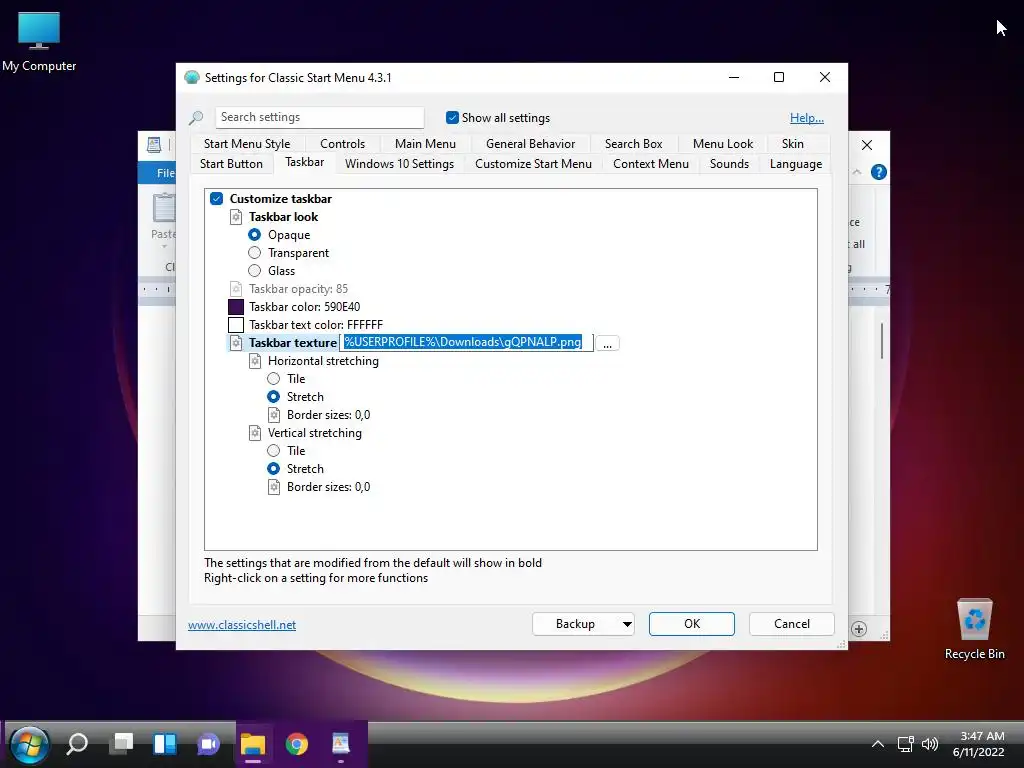Open the Context Menu tab
The width and height of the screenshot is (1024, 768).
click(x=651, y=164)
